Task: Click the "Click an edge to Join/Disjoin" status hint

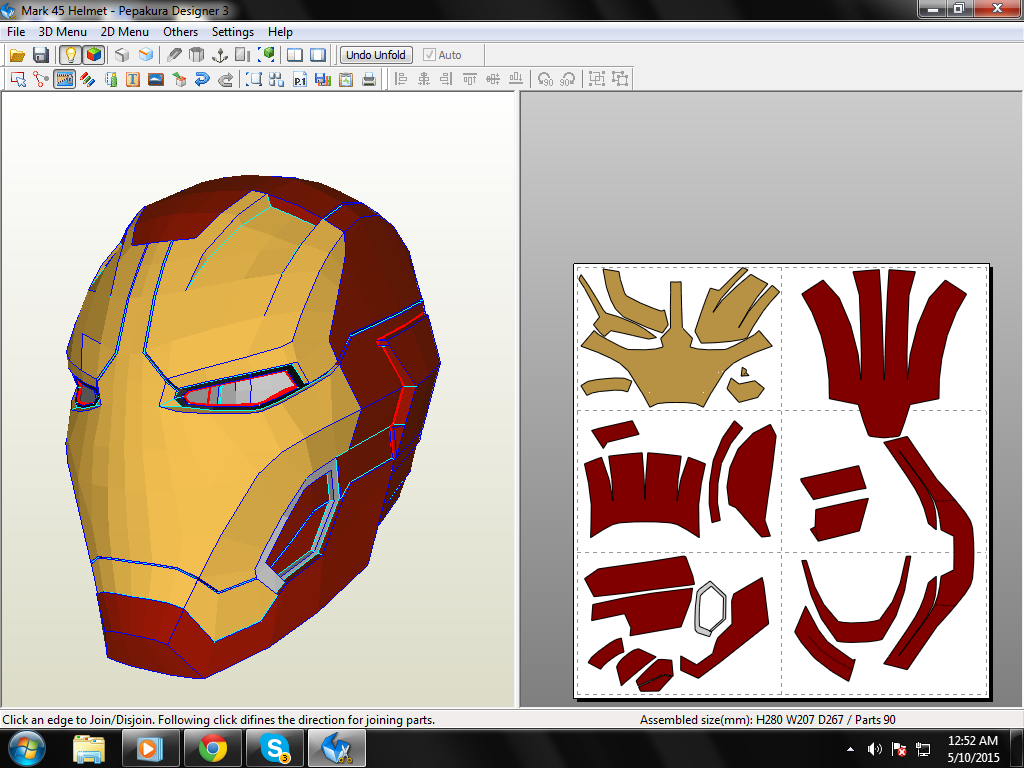Action: click(x=218, y=720)
